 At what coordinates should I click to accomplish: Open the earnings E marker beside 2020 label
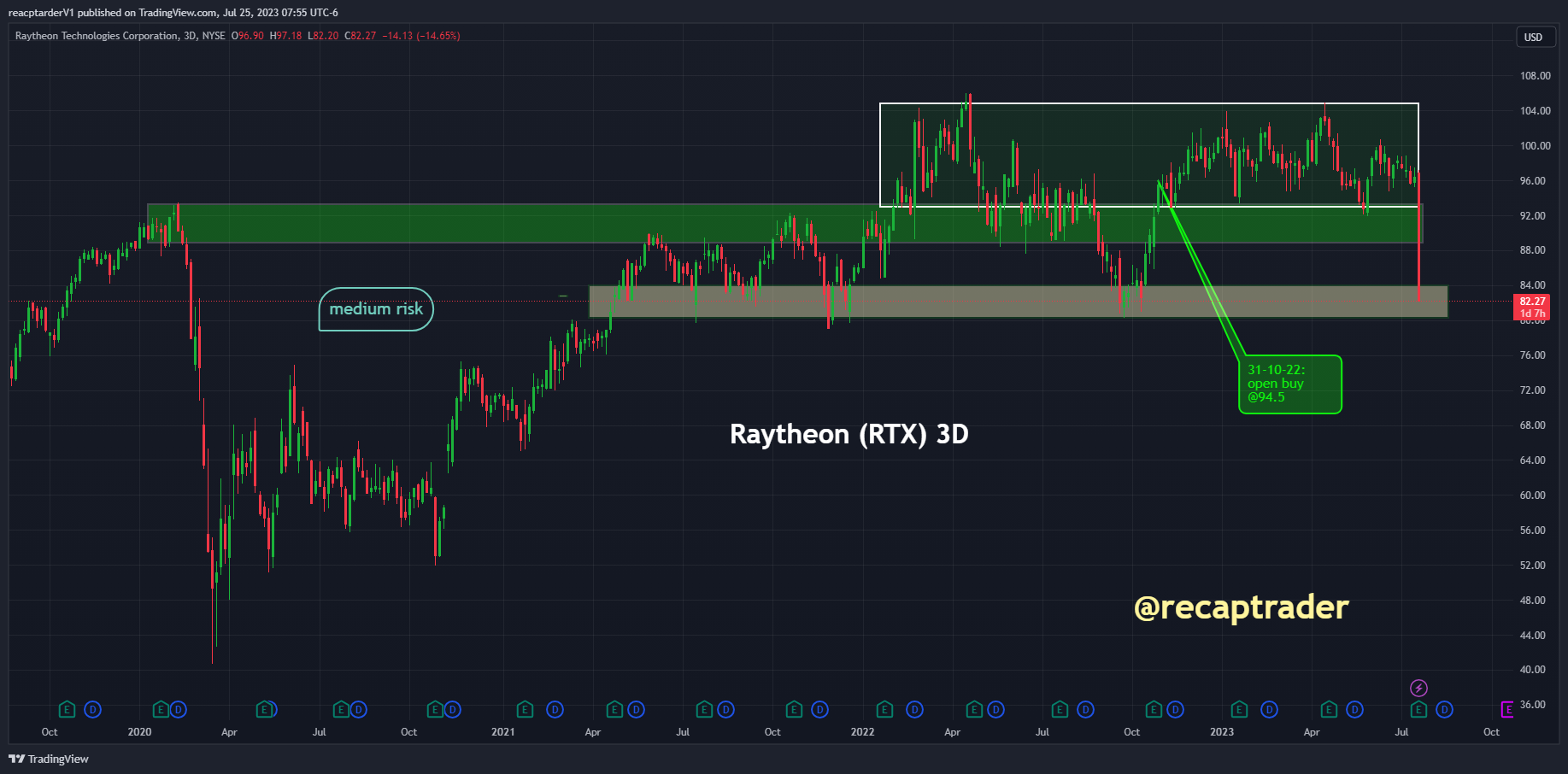(x=161, y=709)
